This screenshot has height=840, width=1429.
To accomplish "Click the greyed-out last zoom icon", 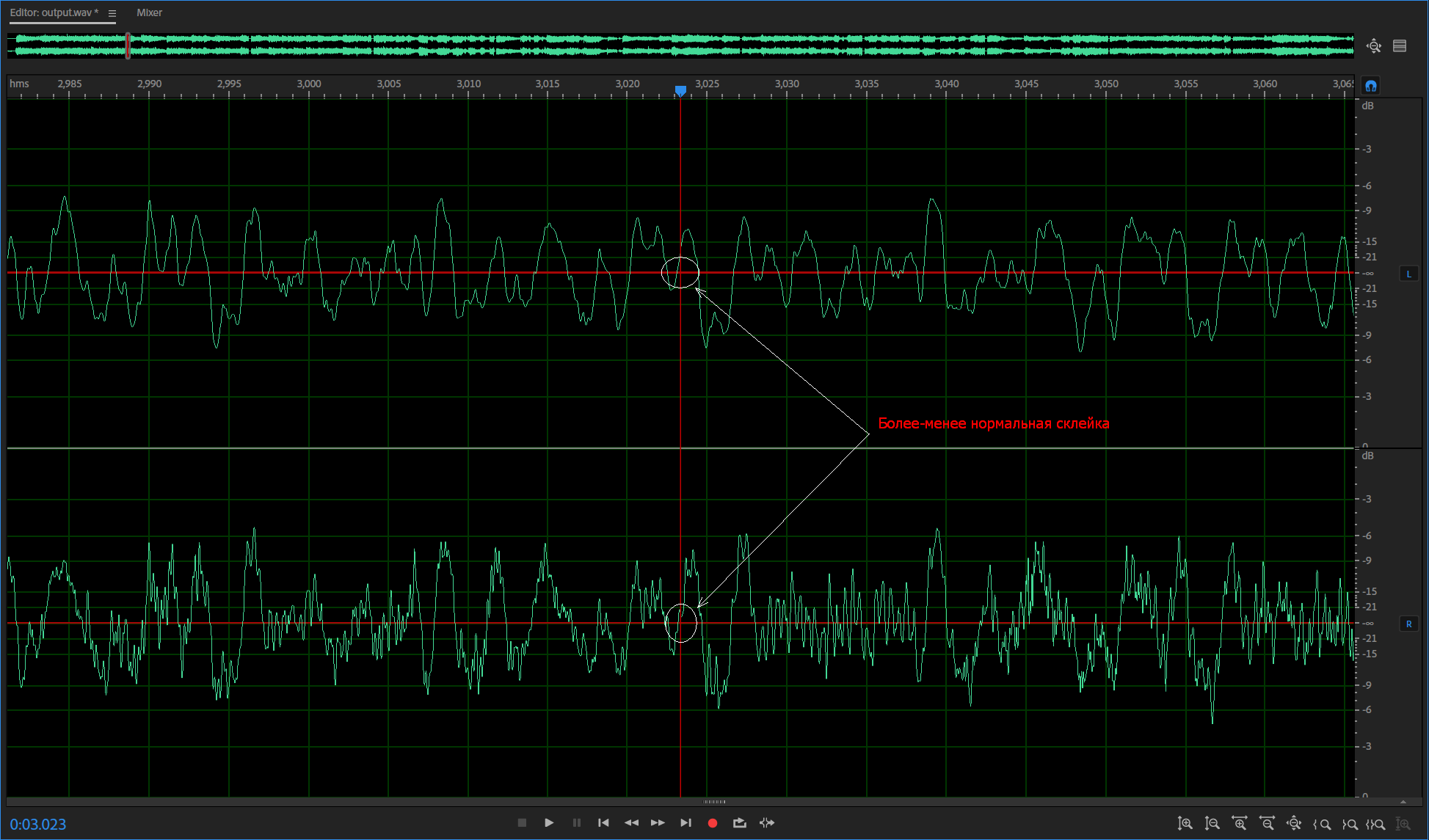I will [1403, 824].
